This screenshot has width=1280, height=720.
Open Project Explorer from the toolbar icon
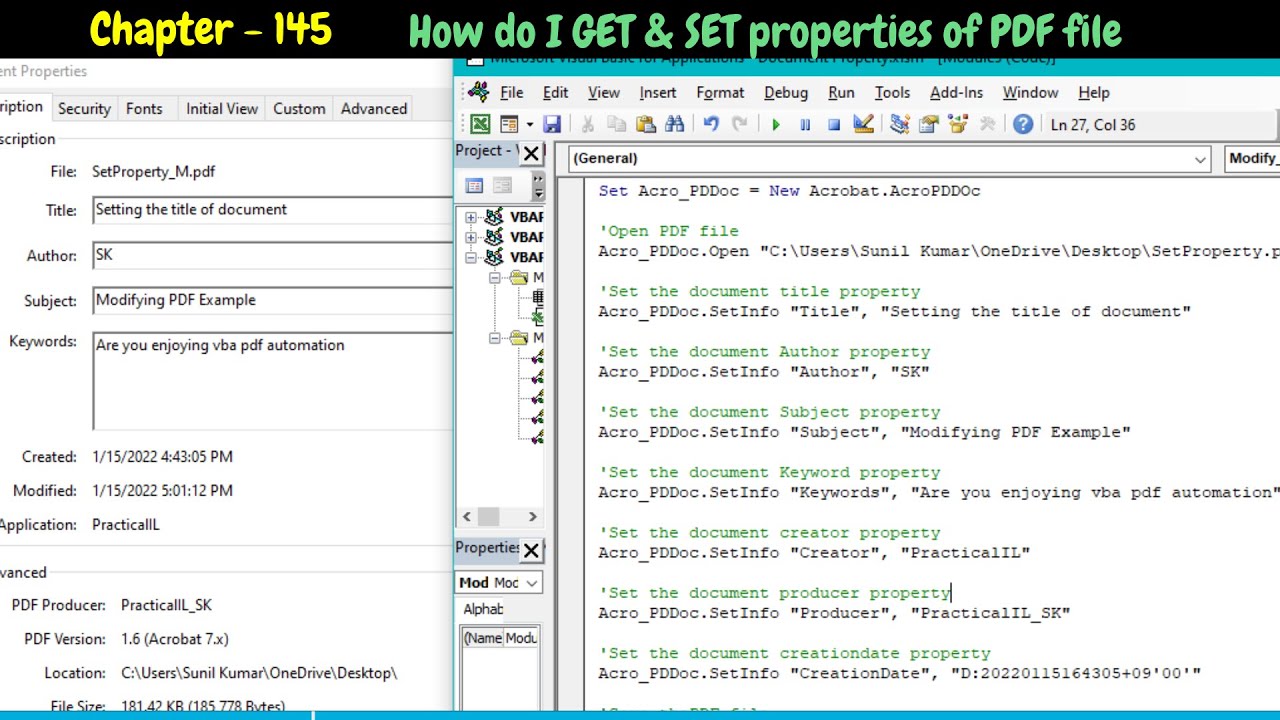click(x=900, y=124)
